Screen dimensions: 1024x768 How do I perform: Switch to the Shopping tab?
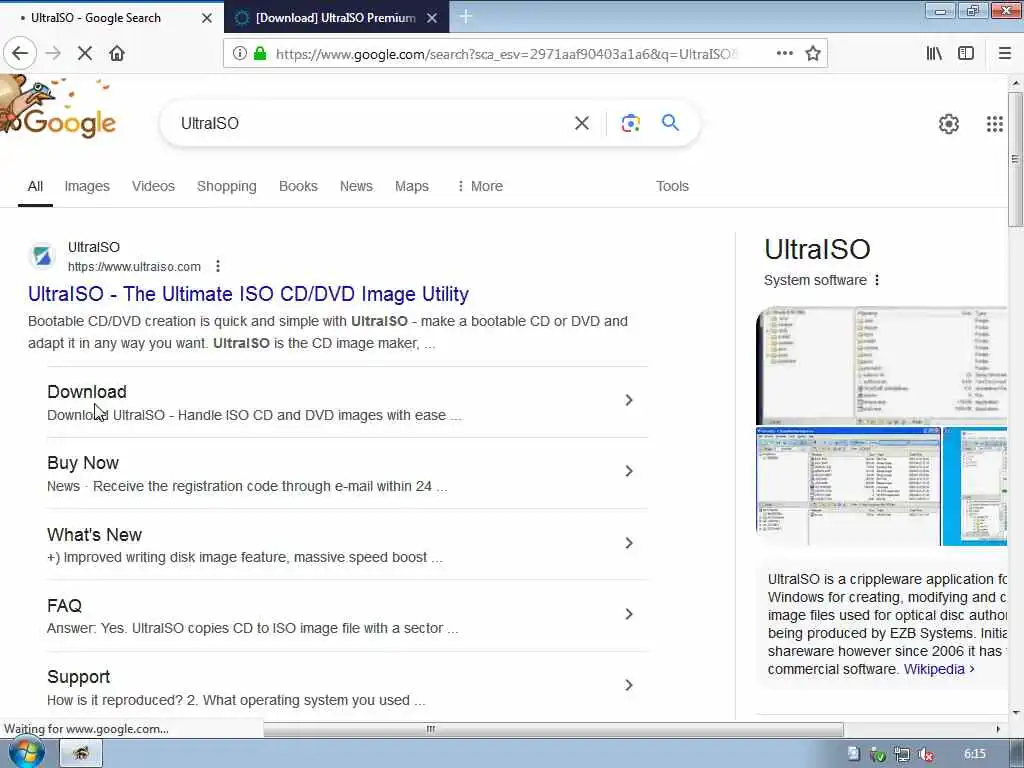[x=227, y=186]
